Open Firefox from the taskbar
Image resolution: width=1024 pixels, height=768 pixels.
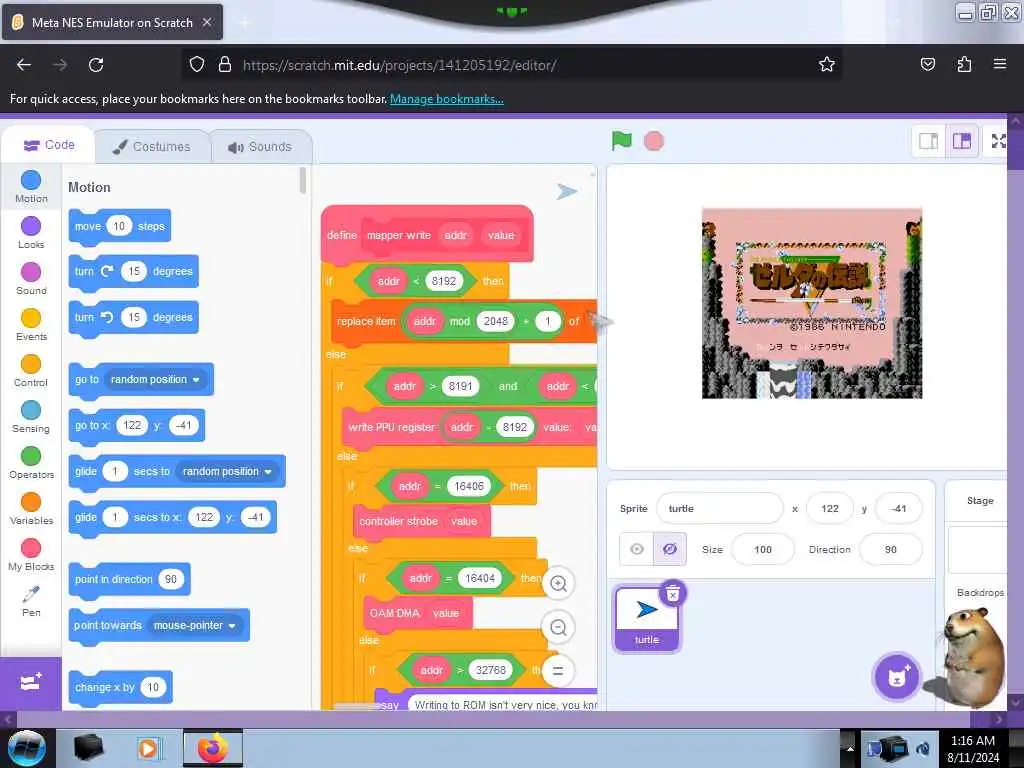pyautogui.click(x=213, y=748)
